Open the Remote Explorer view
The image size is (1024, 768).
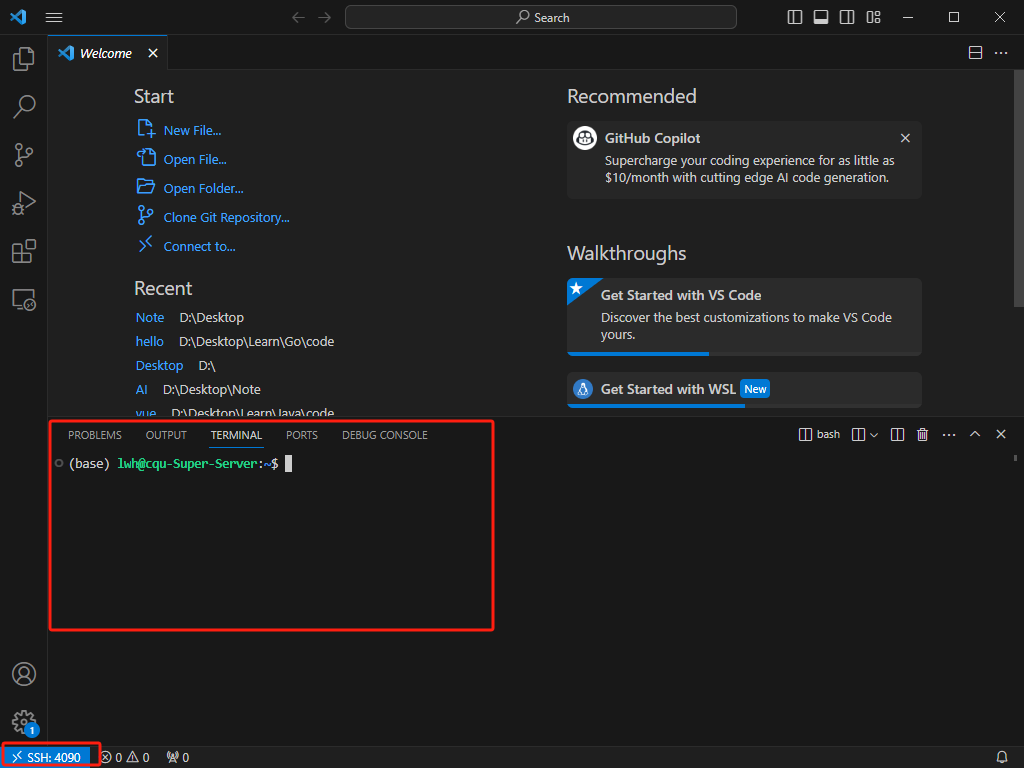coord(24,300)
